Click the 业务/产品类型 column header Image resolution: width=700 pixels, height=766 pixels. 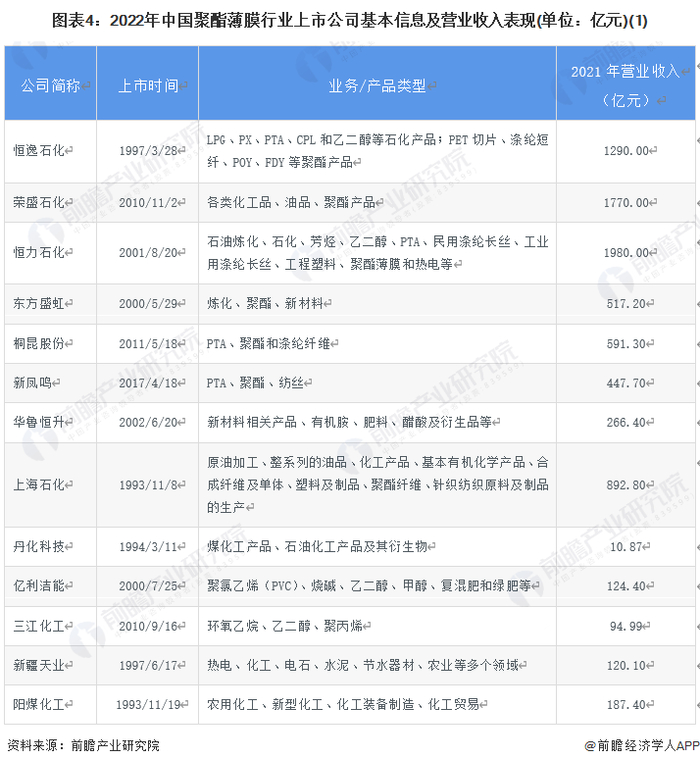[x=377, y=85]
